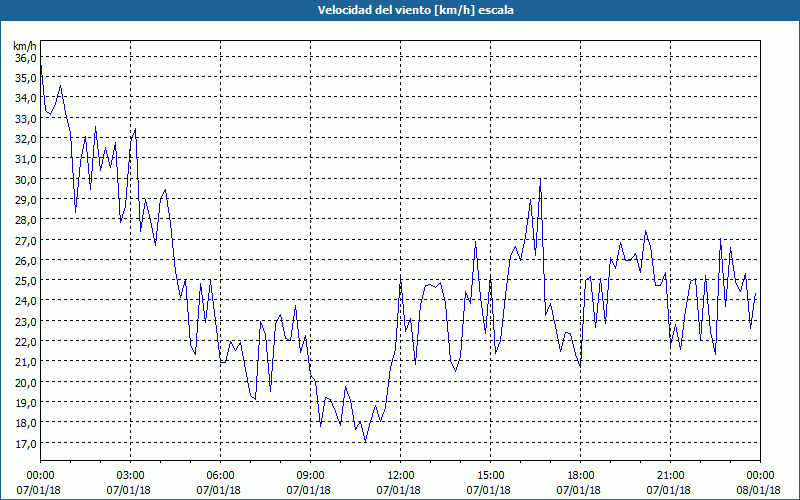
Task: Click the '23,0' y-axis label
Action: [26, 321]
